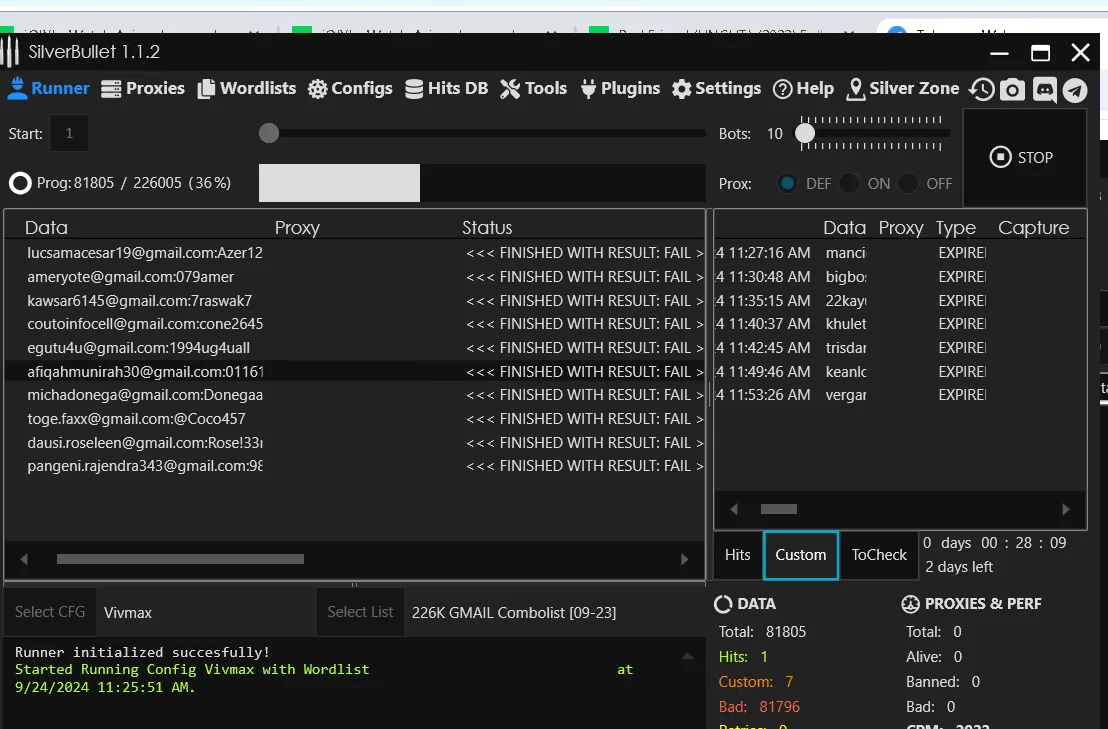The image size is (1108, 729).
Task: Click the SilverBullet logo icon
Action: (10, 52)
